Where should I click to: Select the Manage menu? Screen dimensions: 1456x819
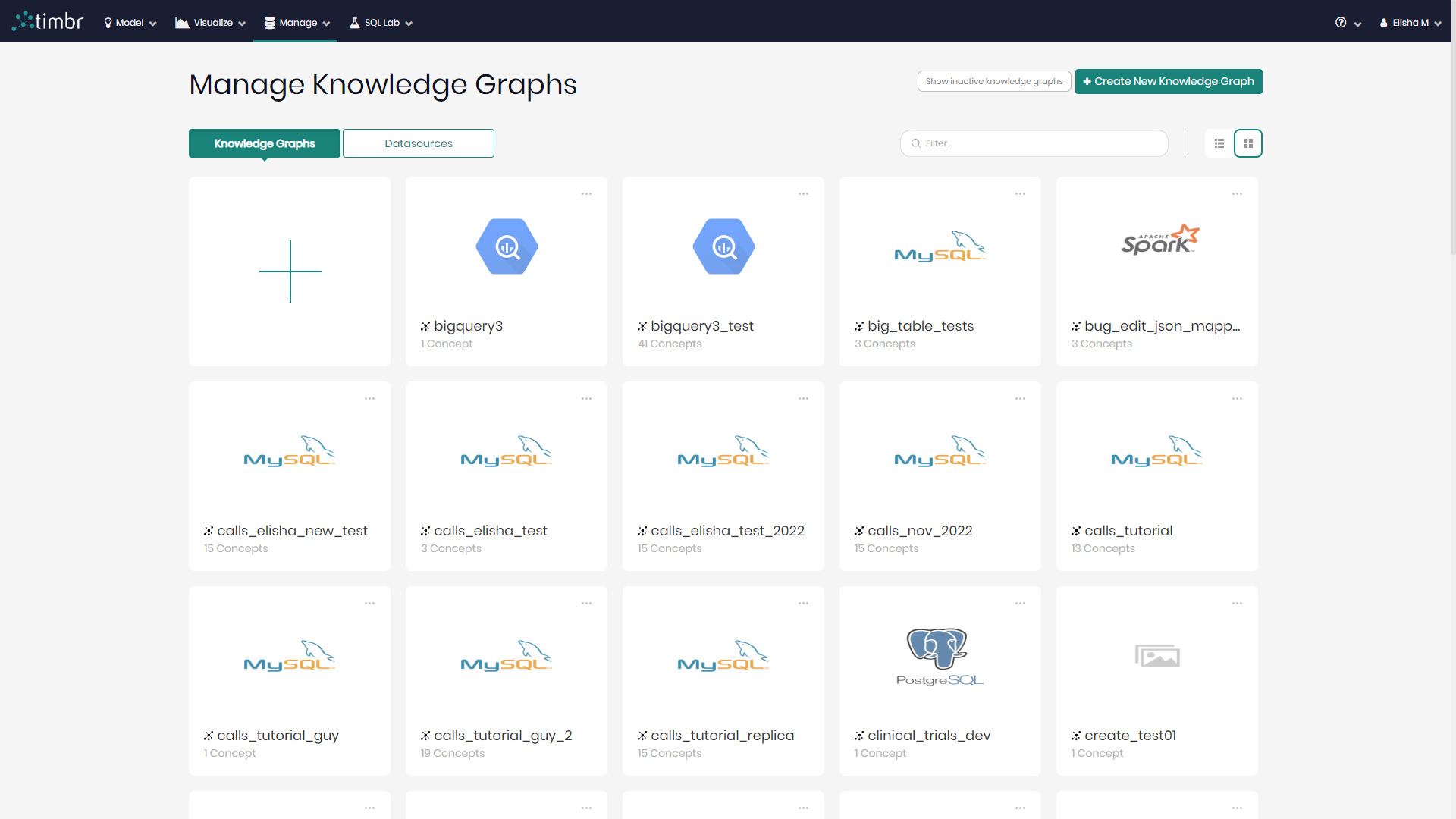(x=296, y=22)
